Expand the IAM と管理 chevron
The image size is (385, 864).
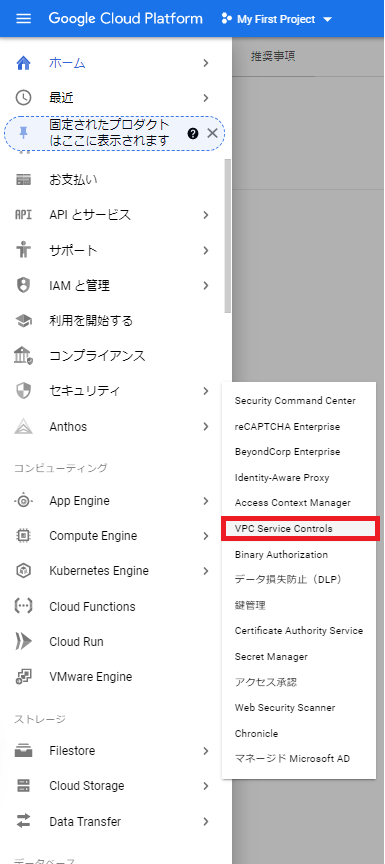tap(206, 285)
